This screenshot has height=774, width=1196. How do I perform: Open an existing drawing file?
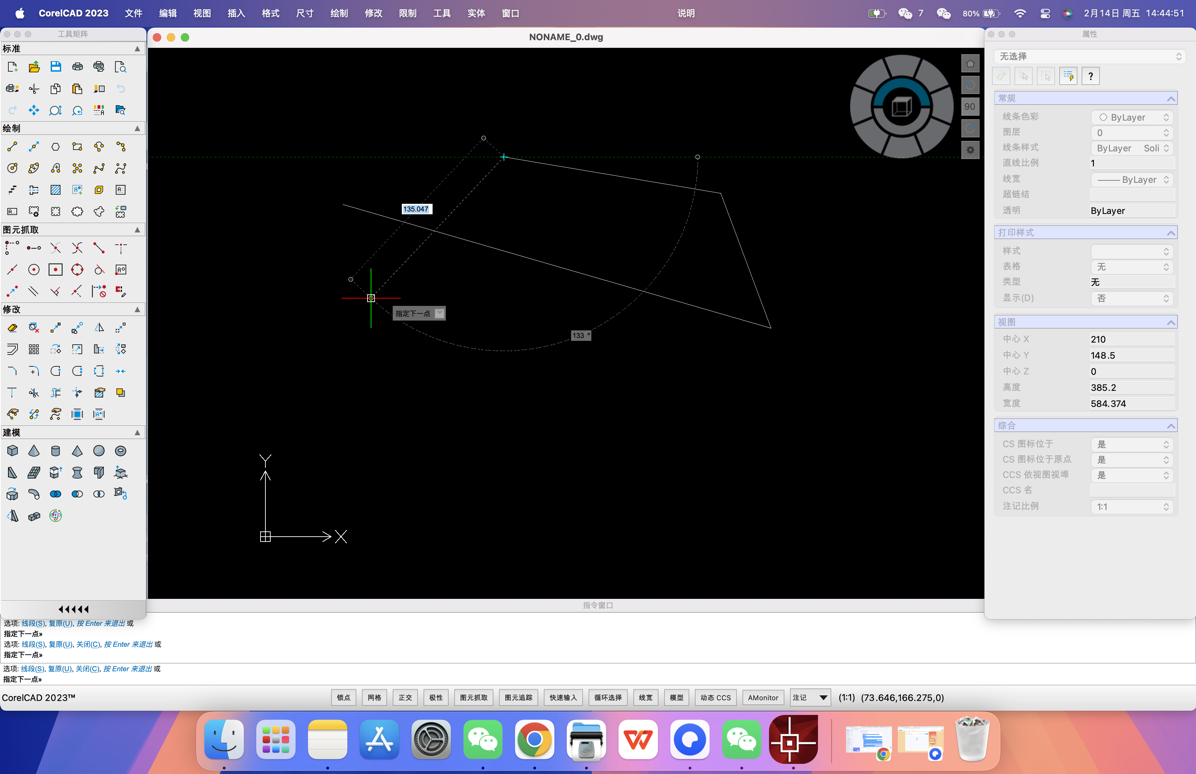point(34,67)
